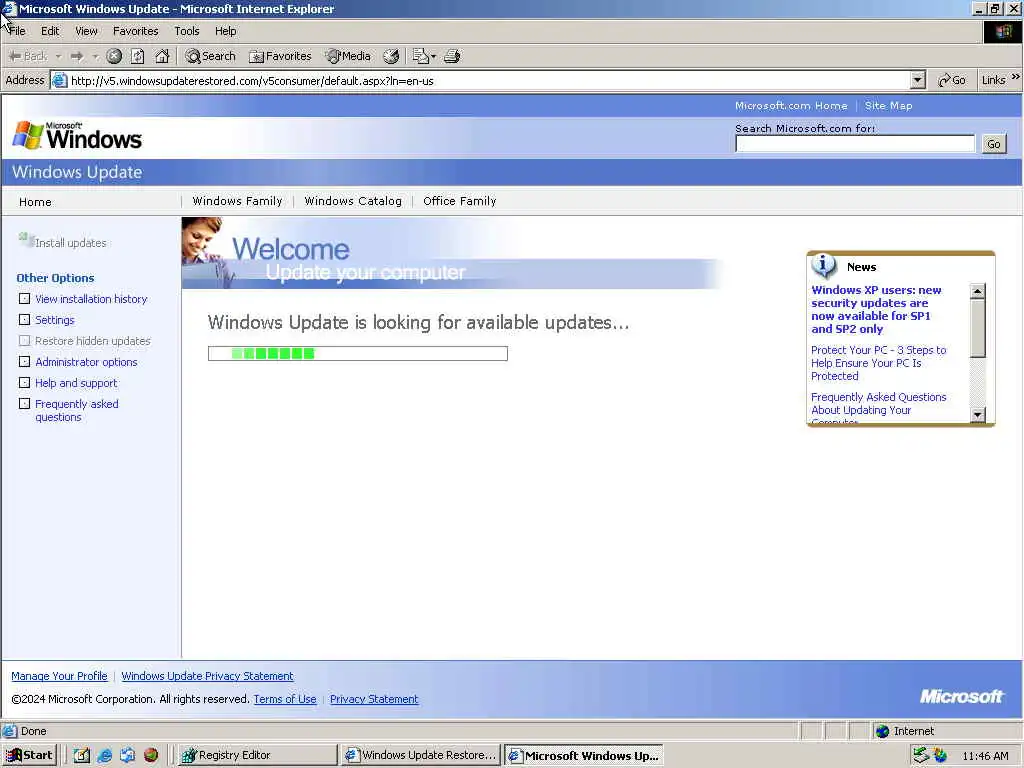
Task: Click the green update search progress bar
Action: 358,353
